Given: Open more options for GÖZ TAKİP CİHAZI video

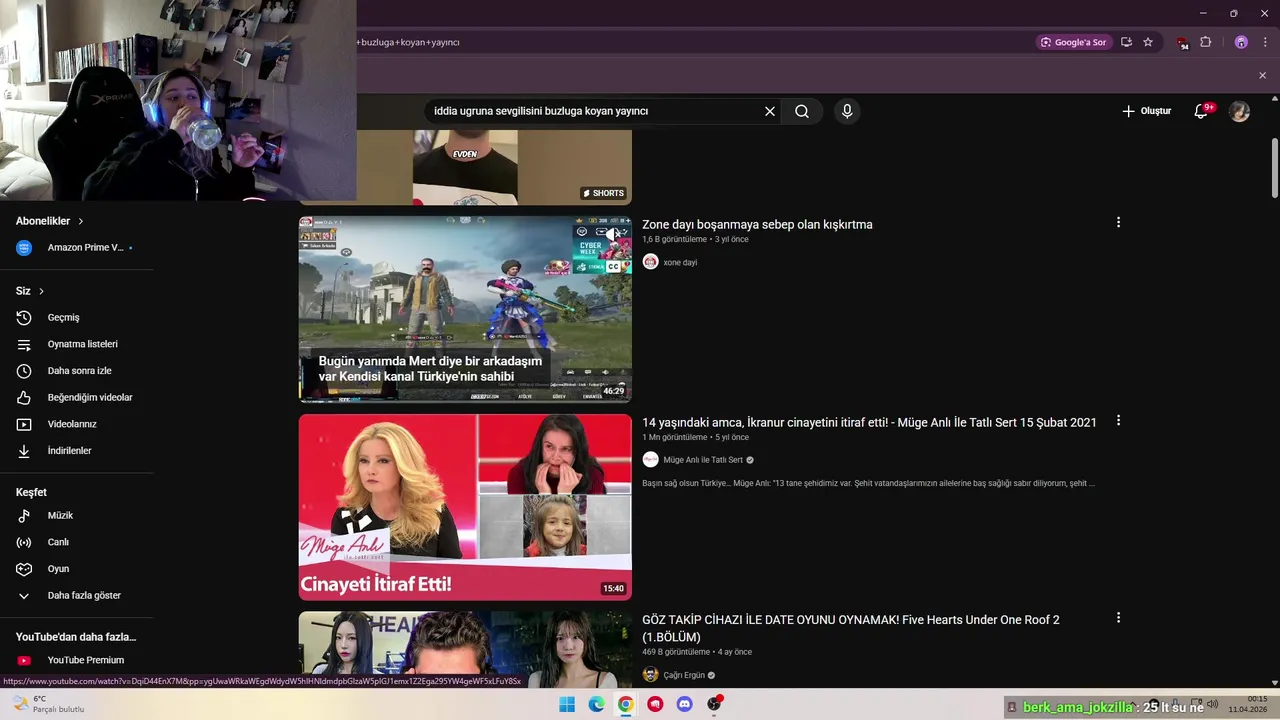Looking at the screenshot, I should [x=1118, y=618].
